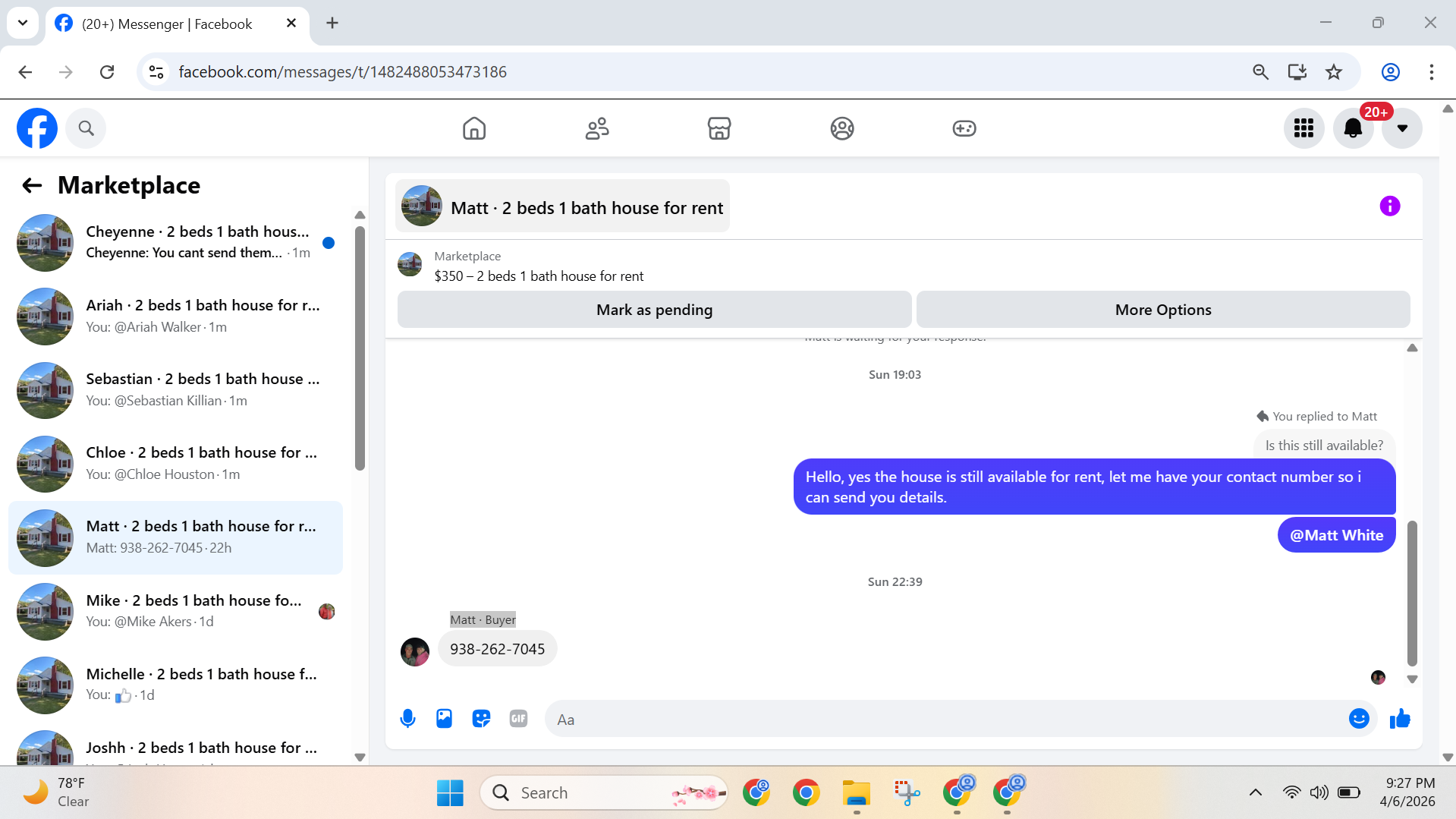Click the Is this still available? reply quote

click(1324, 446)
